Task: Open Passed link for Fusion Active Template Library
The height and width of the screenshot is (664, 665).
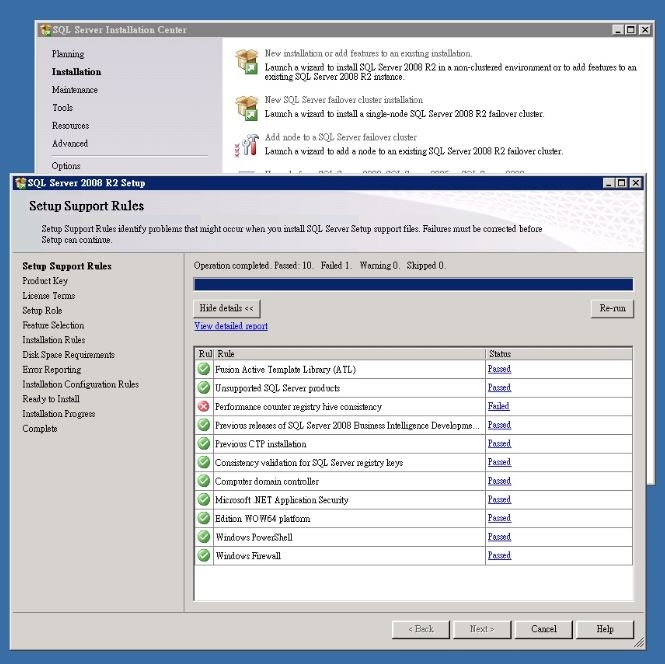Action: 499,369
